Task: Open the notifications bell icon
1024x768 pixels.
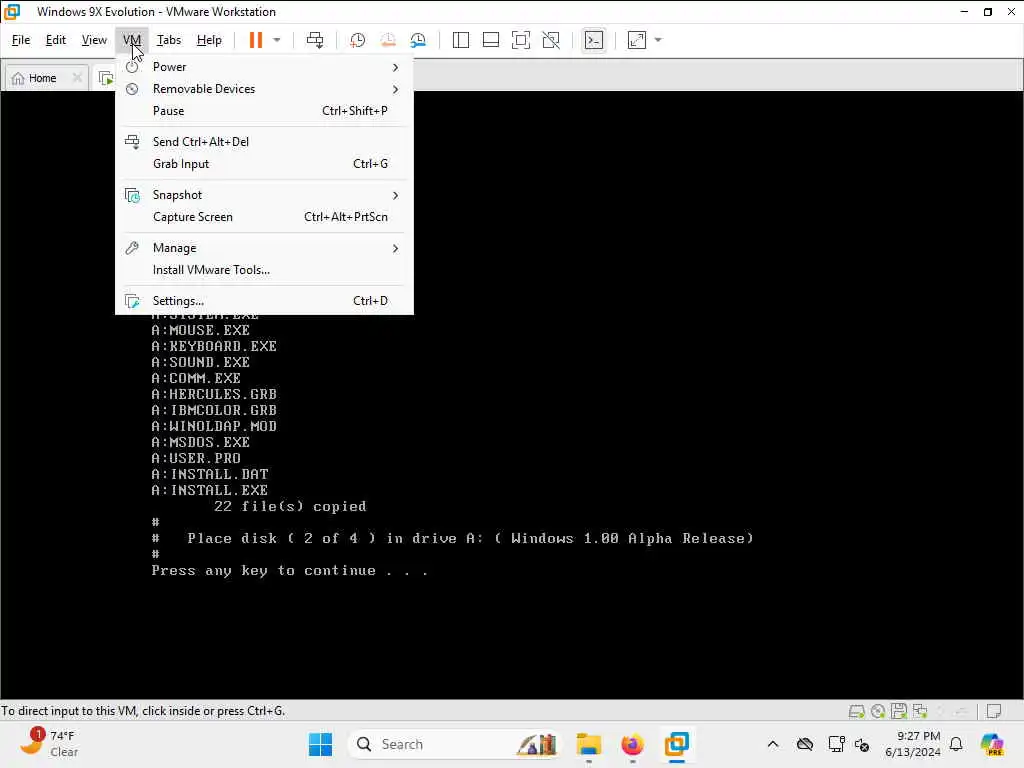Action: click(x=956, y=744)
